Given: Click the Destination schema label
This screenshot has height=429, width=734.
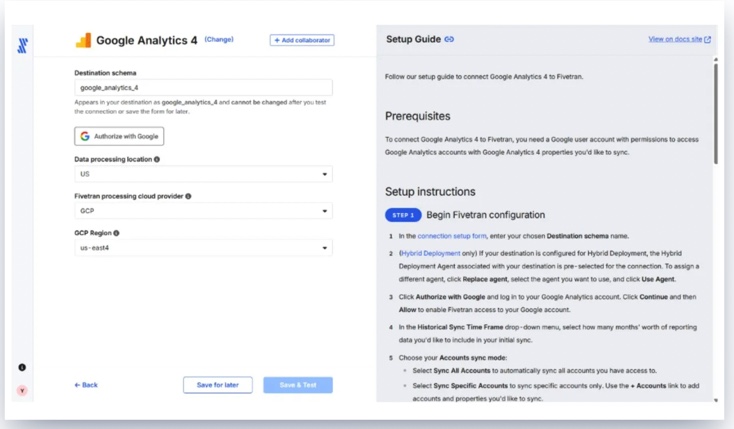Looking at the screenshot, I should 105,73.
